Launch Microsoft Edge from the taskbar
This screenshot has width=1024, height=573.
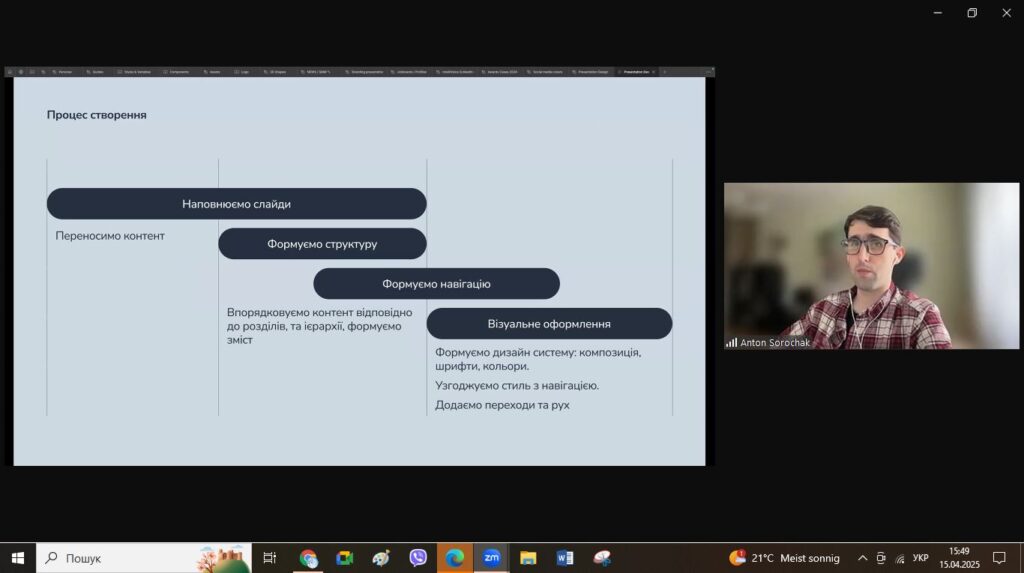coord(455,558)
